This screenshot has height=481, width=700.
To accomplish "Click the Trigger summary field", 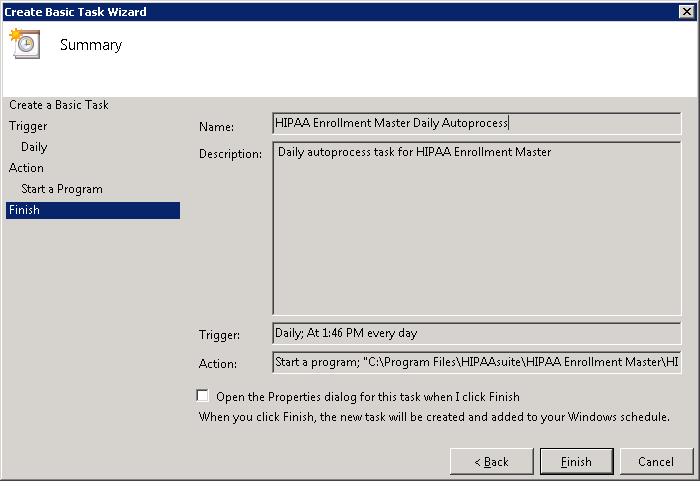I will (477, 333).
